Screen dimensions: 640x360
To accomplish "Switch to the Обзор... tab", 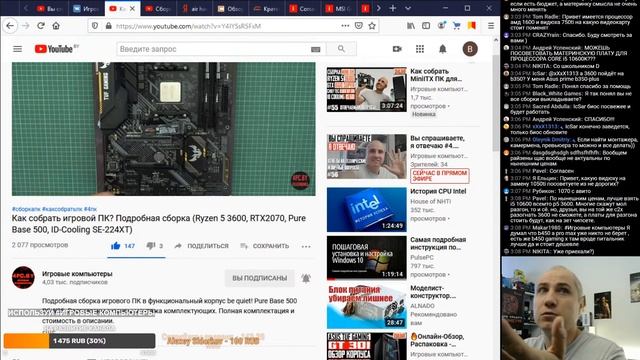I will 230,9.
